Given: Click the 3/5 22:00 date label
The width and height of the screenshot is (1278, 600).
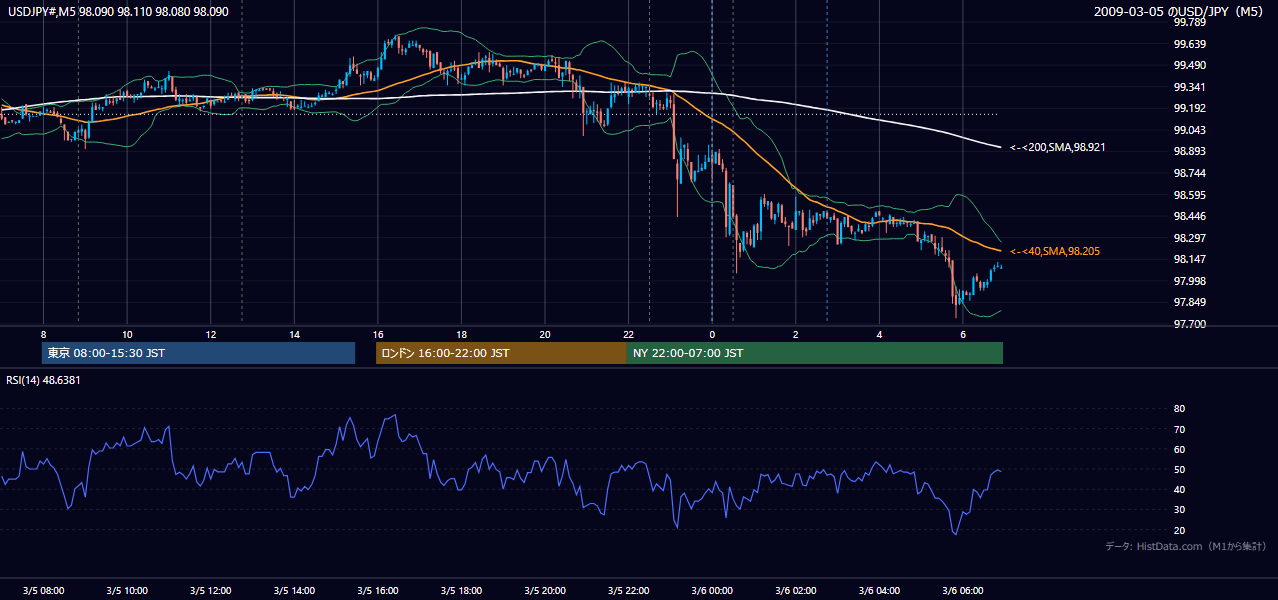Looking at the screenshot, I should tap(628, 591).
